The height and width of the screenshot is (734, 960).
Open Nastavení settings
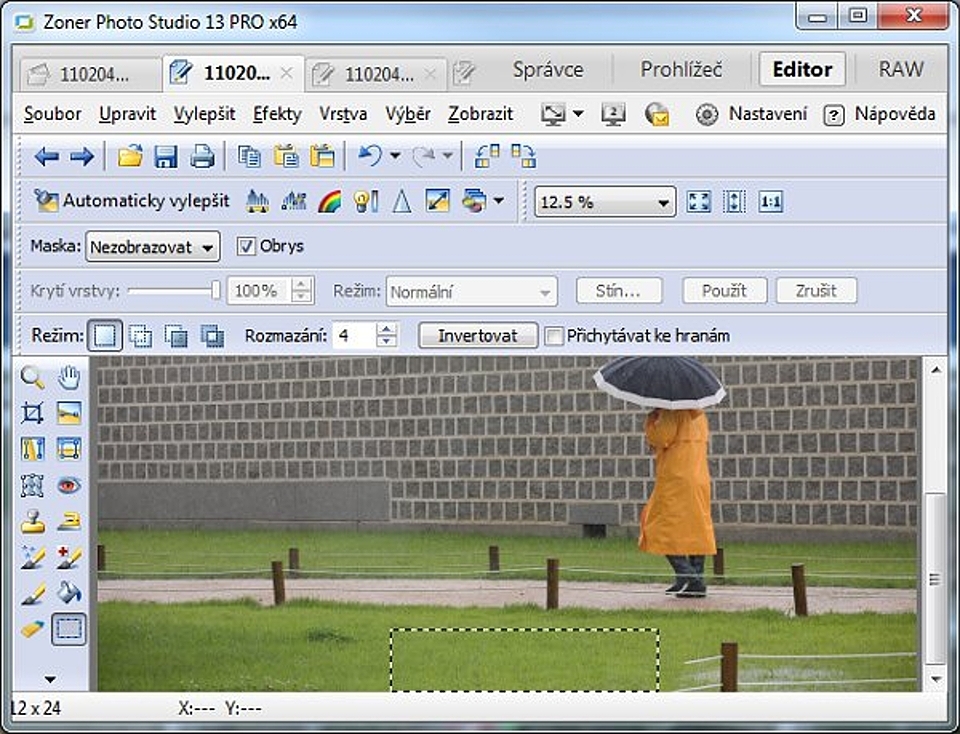(x=752, y=114)
